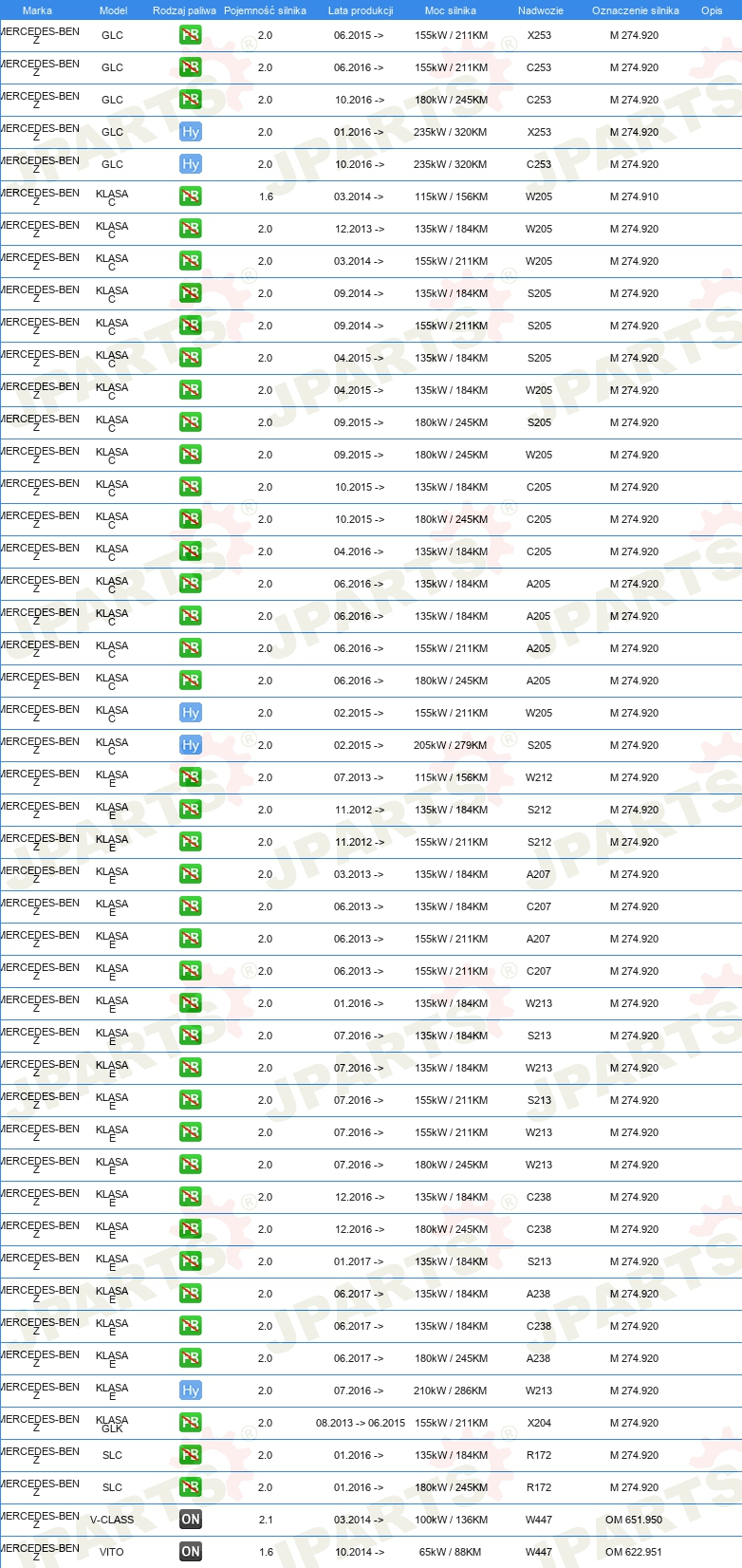Click the ON diesel icon in VITO row
Screen dimensions: 742x1568
pos(191,1553)
